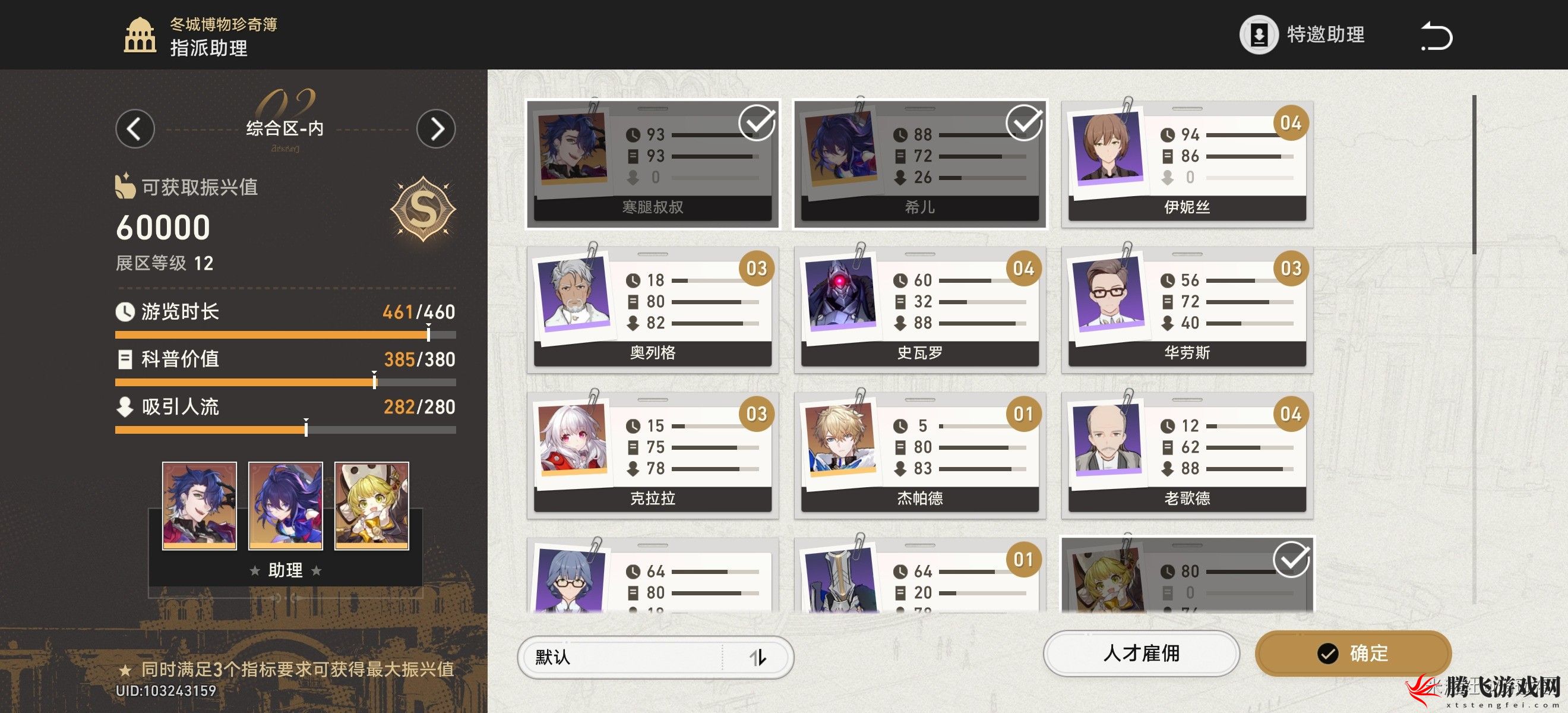Viewport: 1568px width, 713px height.
Task: Click the assistant list vertical scrollbar
Action: pyautogui.click(x=1474, y=174)
